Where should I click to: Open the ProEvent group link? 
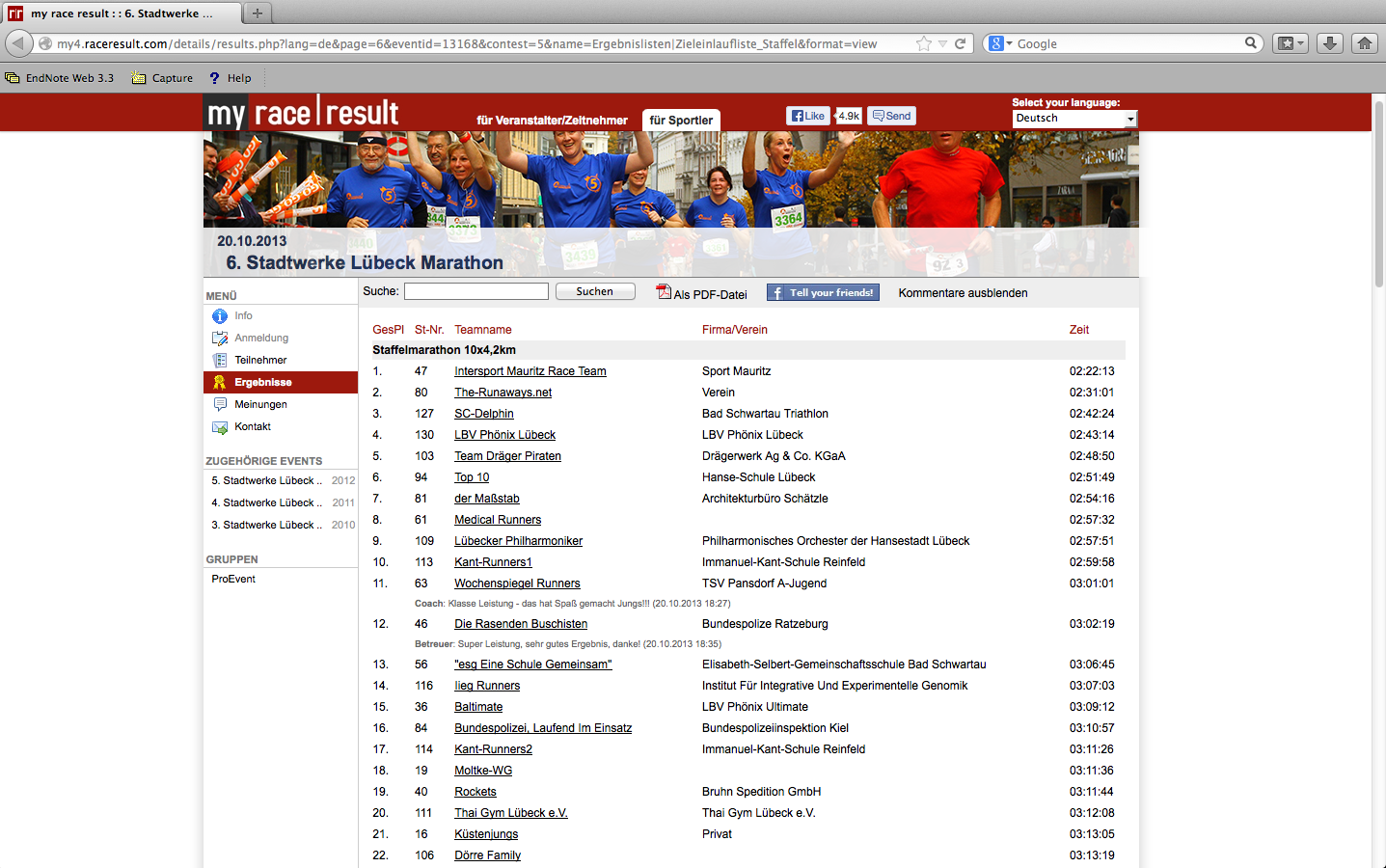233,579
